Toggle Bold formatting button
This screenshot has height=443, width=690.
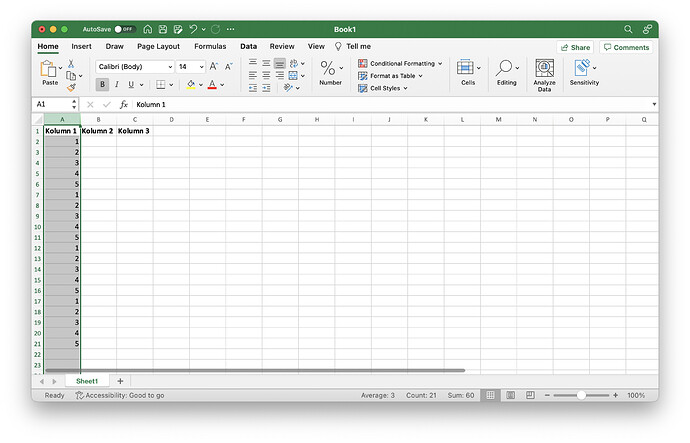pos(102,84)
